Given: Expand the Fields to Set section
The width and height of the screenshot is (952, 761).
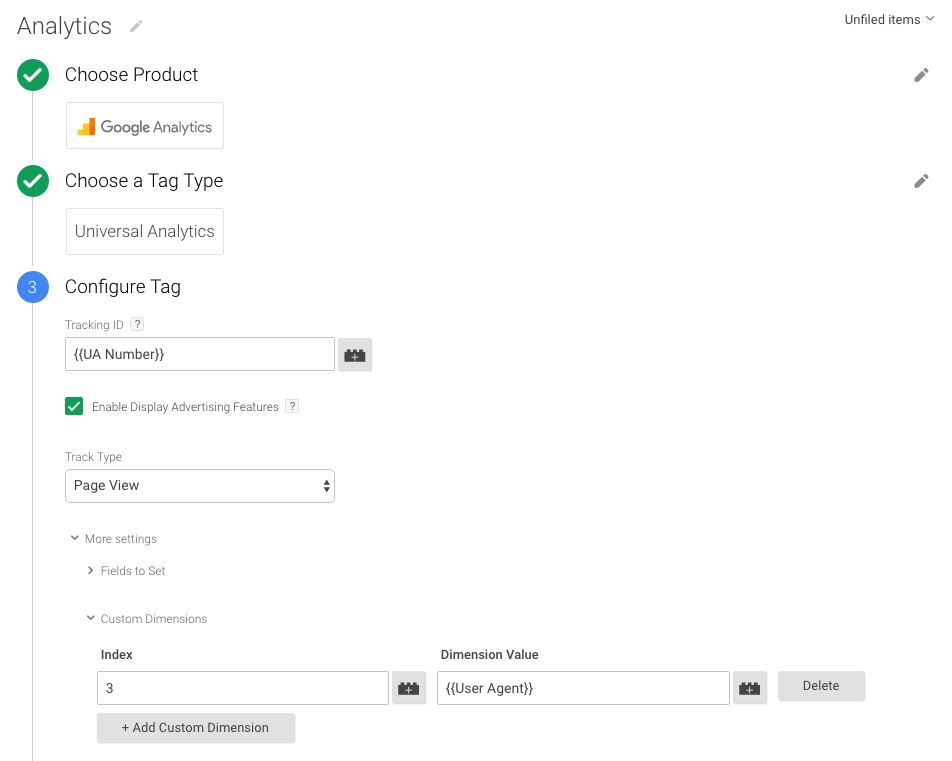Looking at the screenshot, I should [126, 571].
